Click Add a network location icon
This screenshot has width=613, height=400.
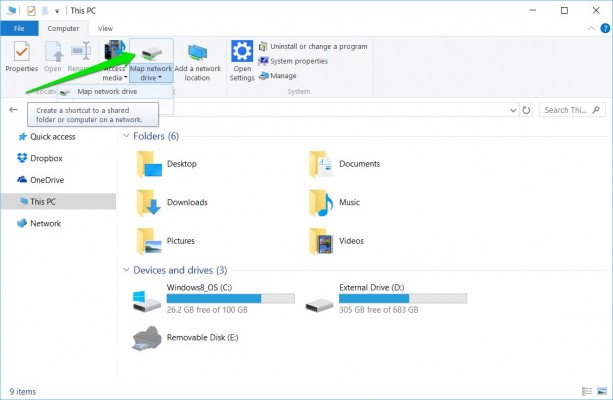197,61
